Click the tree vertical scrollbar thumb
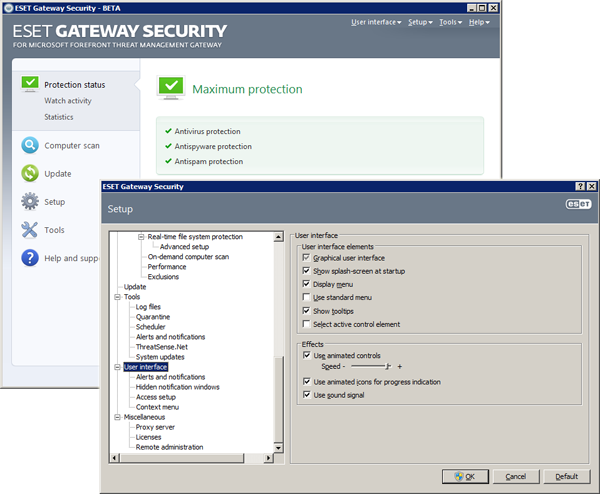Image resolution: width=600 pixels, height=494 pixels. pyautogui.click(x=279, y=398)
